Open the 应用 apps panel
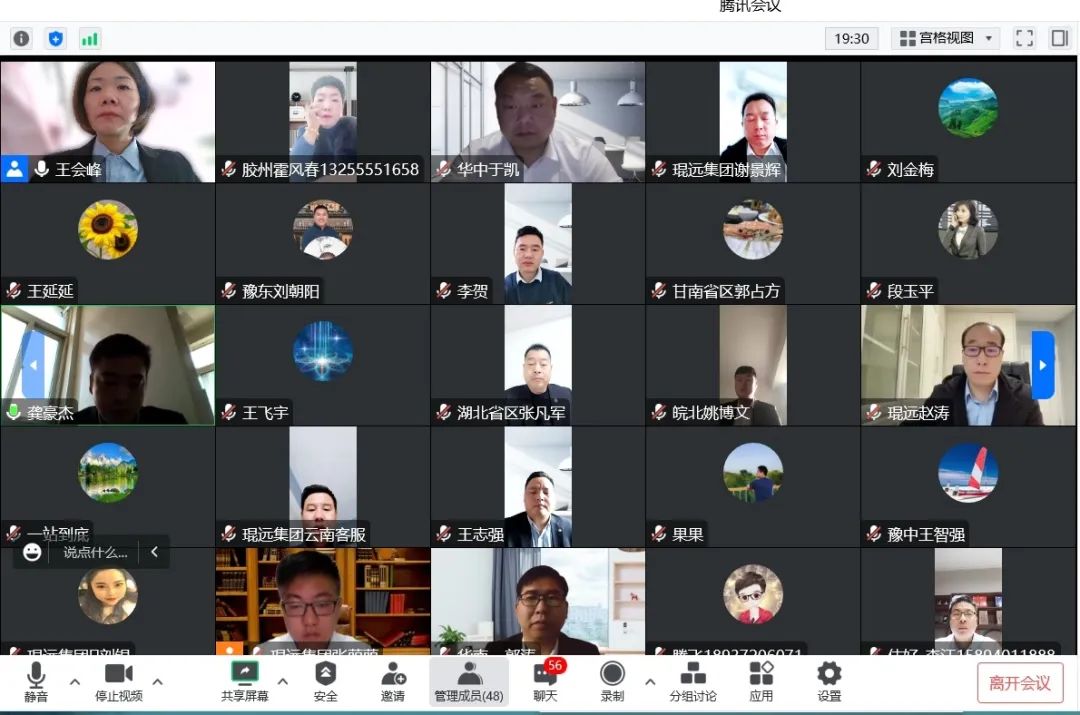 pyautogui.click(x=761, y=682)
